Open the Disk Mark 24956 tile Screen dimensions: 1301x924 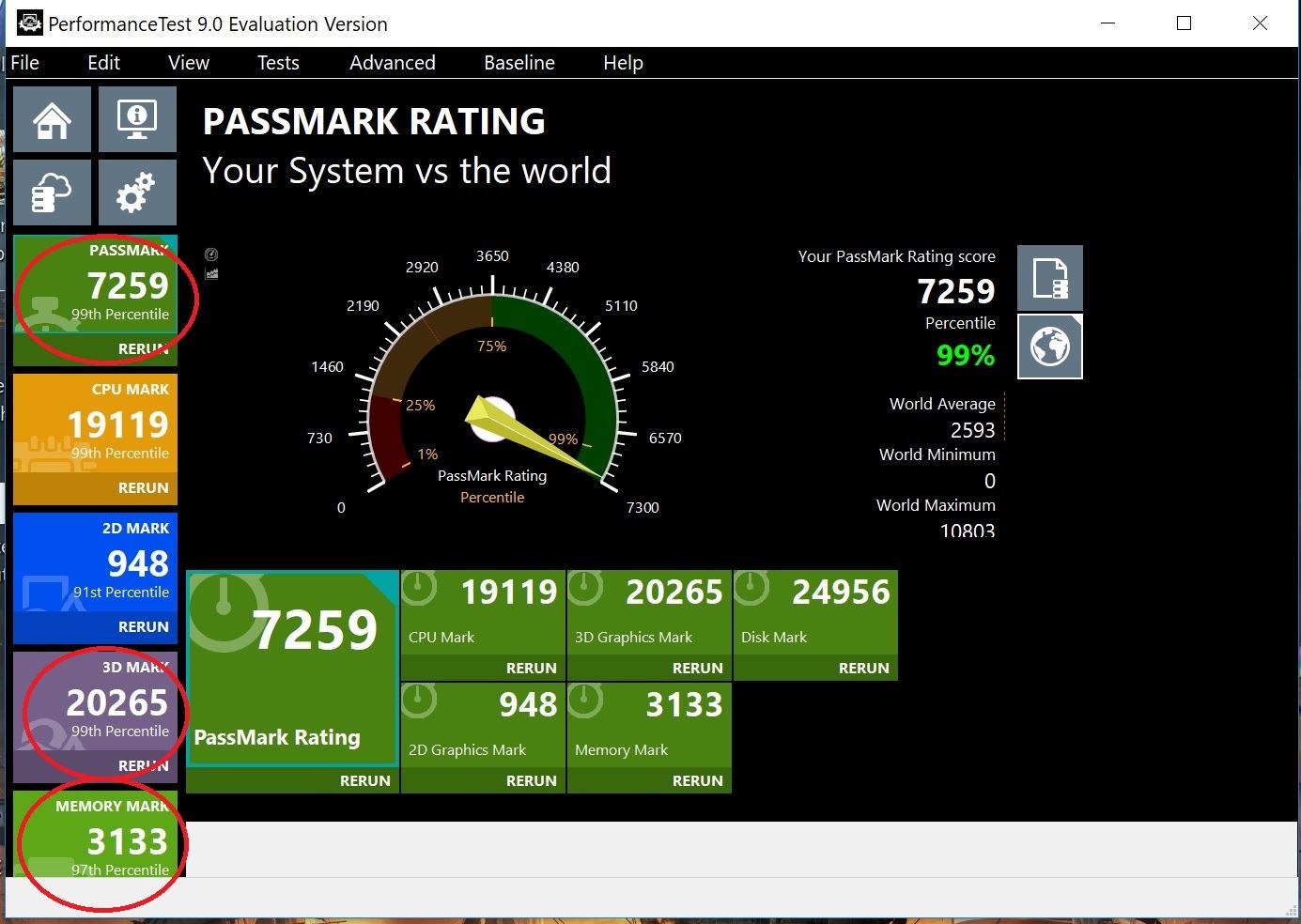pyautogui.click(x=815, y=612)
